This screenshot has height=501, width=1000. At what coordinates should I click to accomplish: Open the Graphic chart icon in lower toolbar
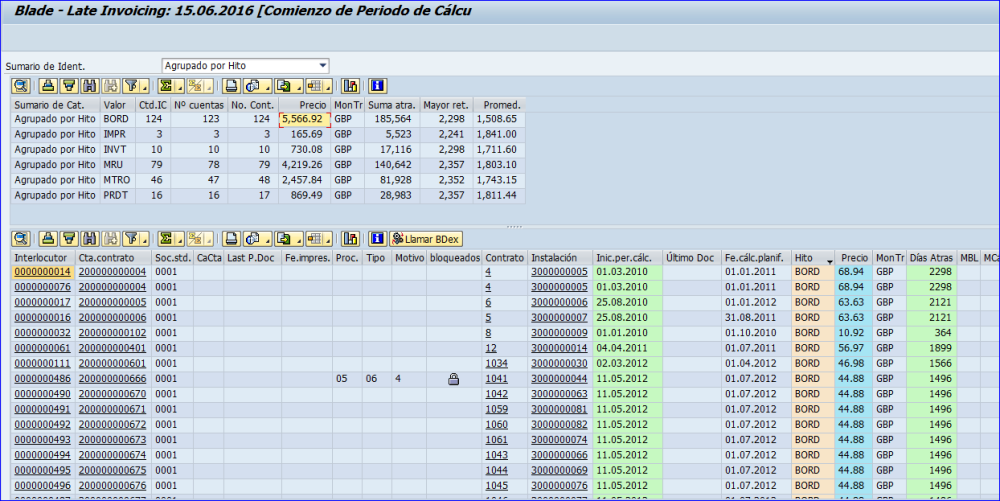[x=350, y=239]
